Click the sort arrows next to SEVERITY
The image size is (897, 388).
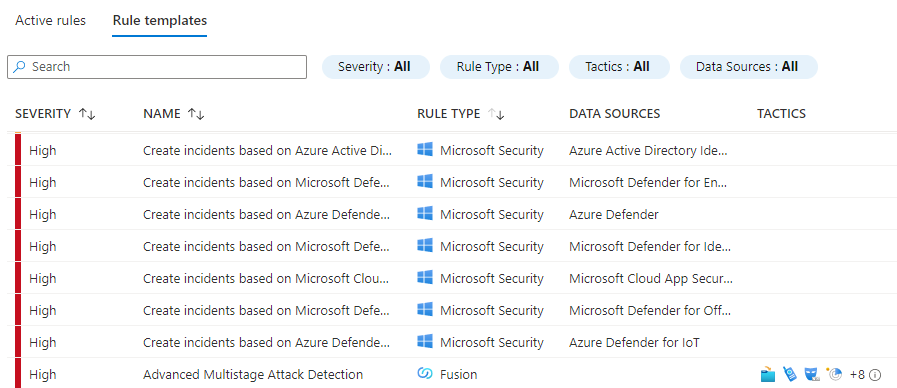click(87, 114)
